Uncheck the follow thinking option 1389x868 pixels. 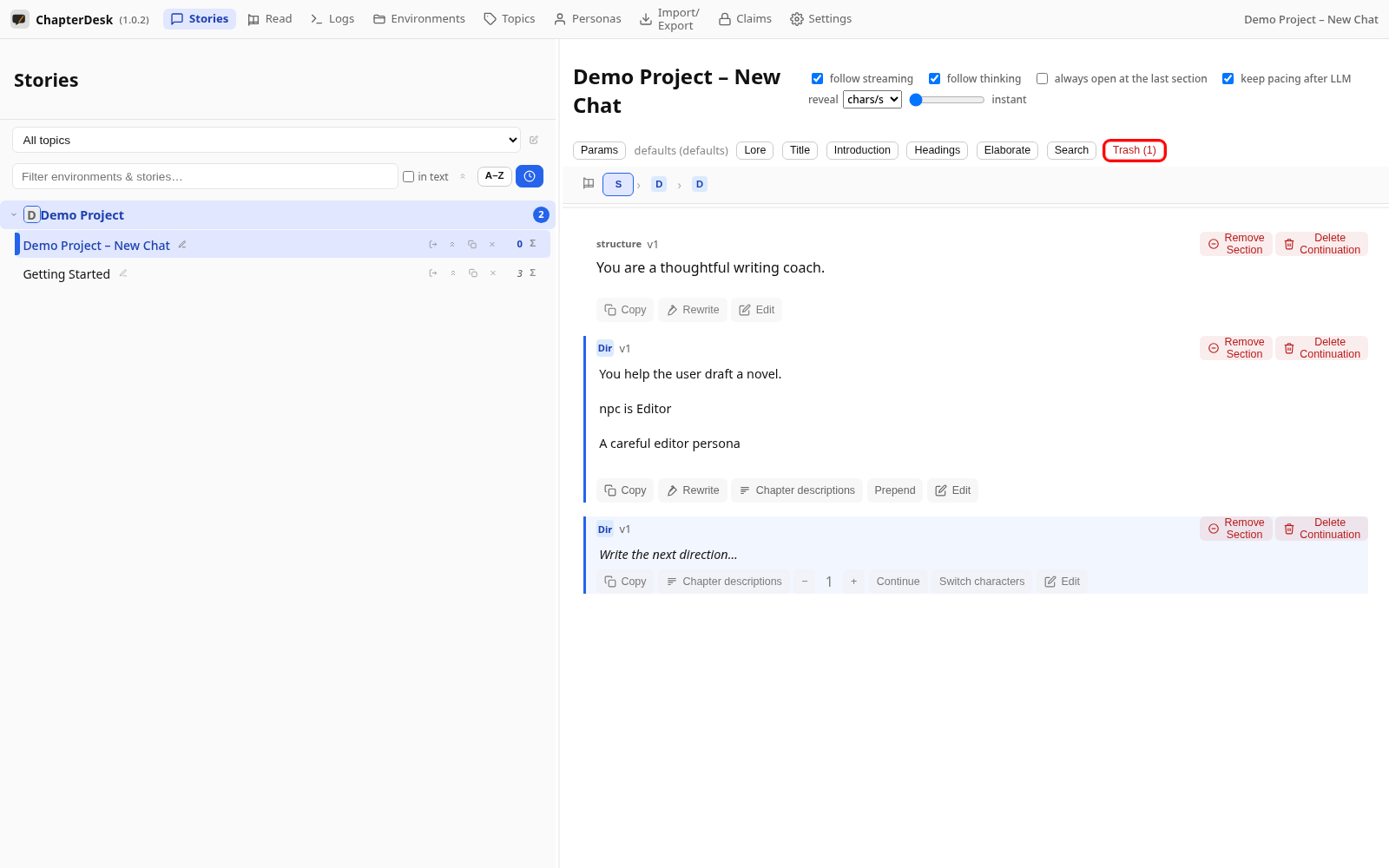pos(934,78)
